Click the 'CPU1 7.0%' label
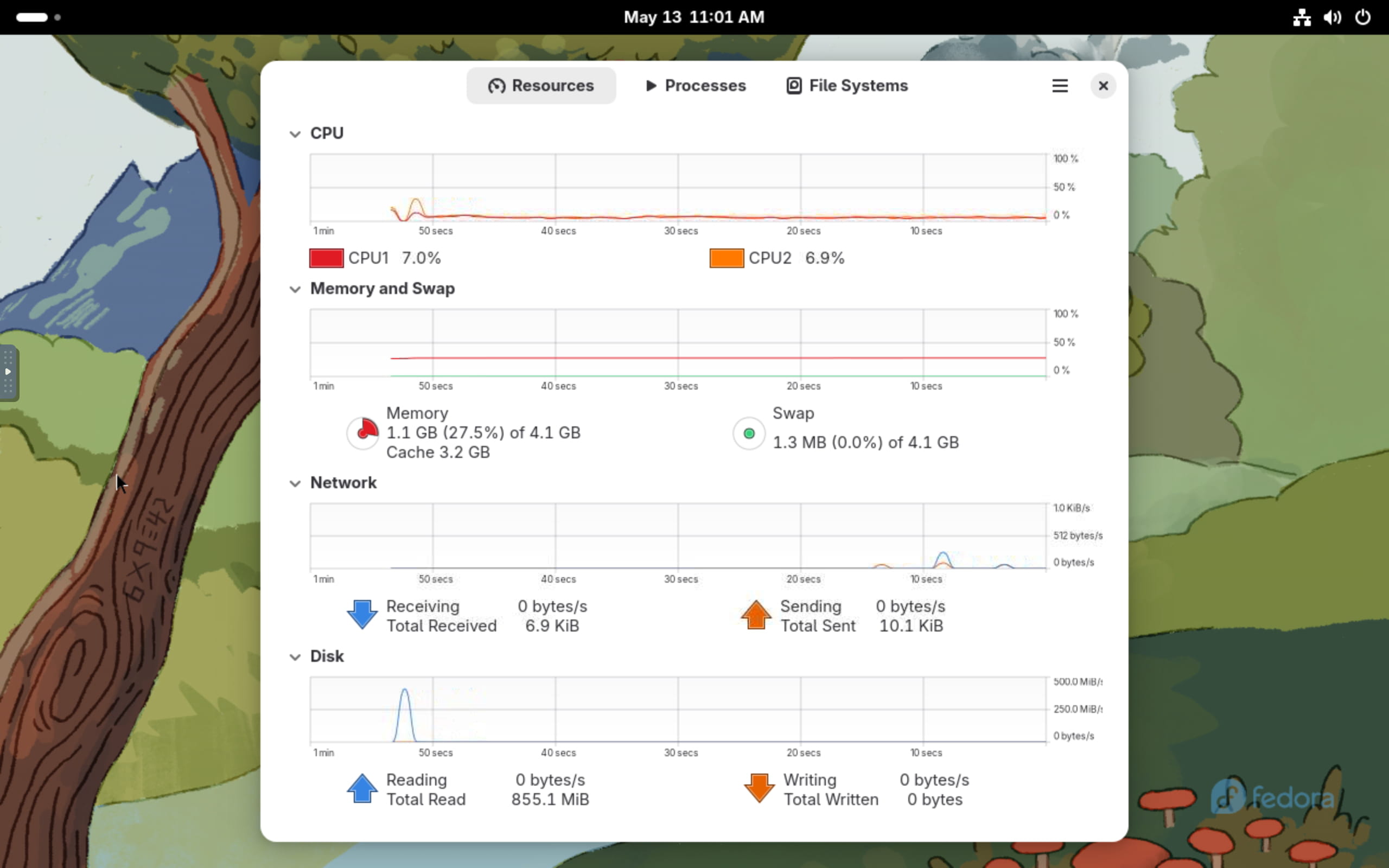Image resolution: width=1389 pixels, height=868 pixels. (394, 258)
